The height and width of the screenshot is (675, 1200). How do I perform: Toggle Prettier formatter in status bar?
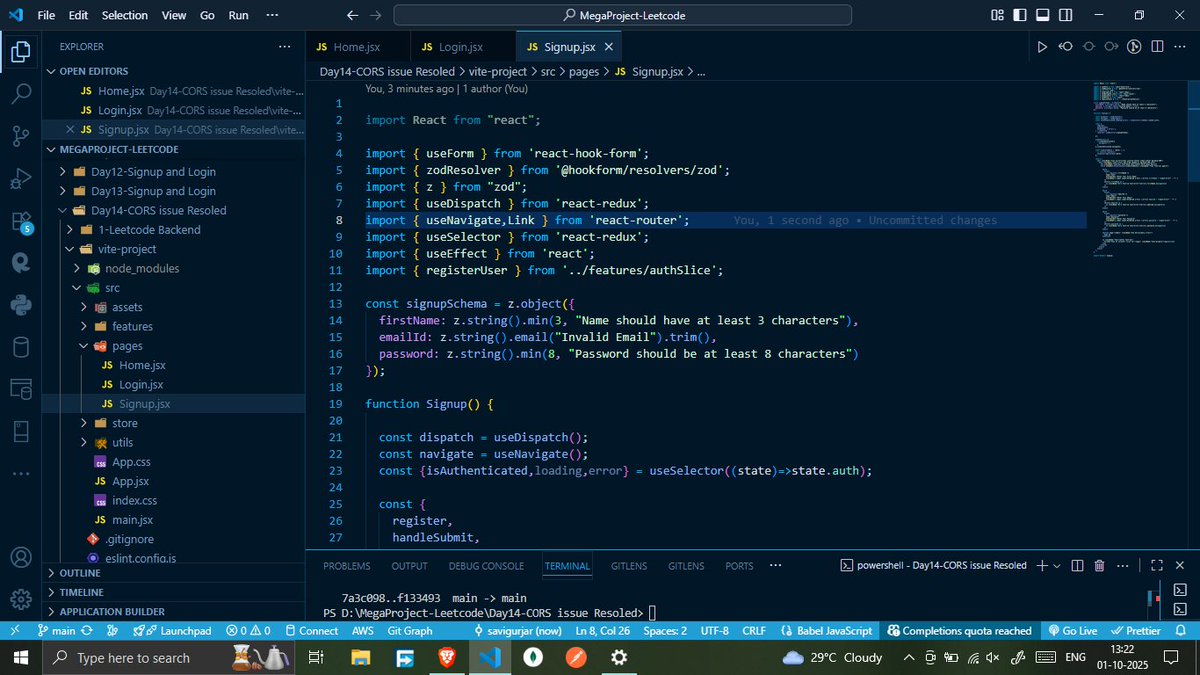(1135, 631)
